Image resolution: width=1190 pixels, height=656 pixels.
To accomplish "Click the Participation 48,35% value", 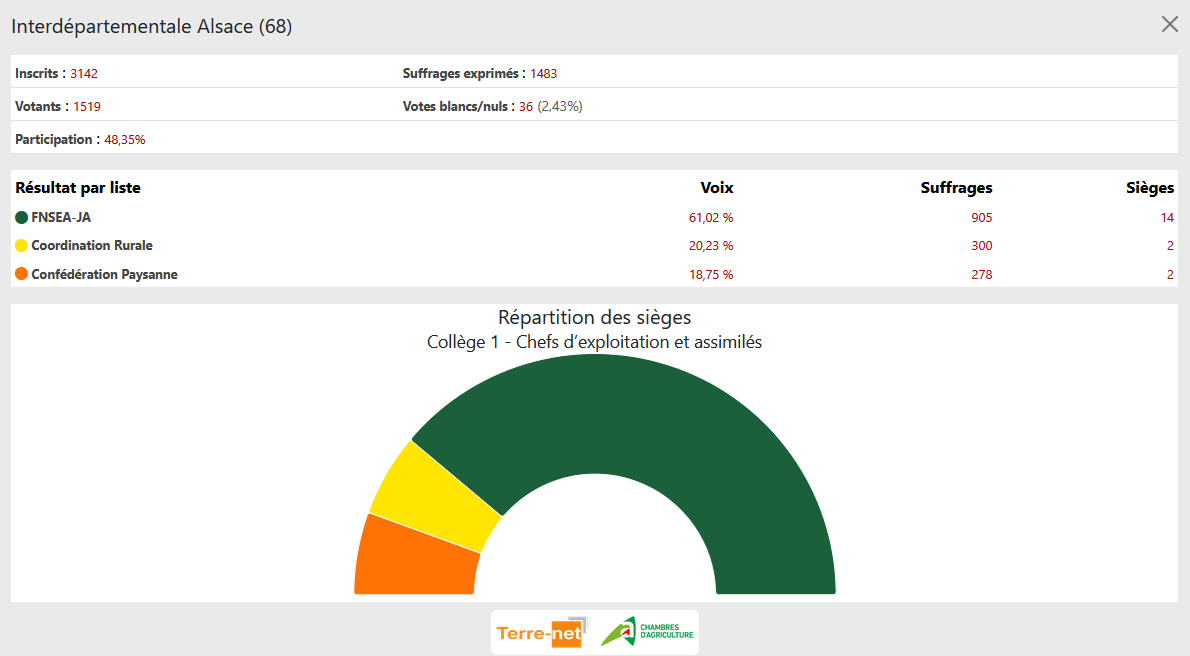I will click(125, 140).
